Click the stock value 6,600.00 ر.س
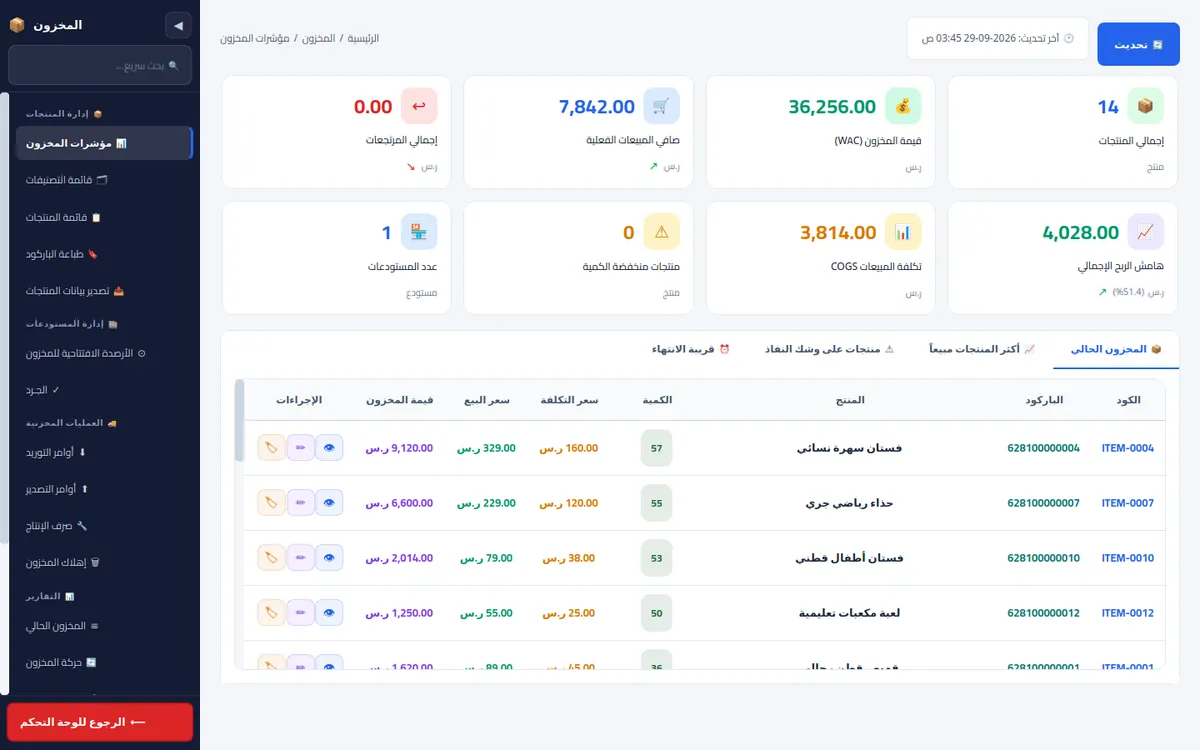 pyautogui.click(x=400, y=503)
